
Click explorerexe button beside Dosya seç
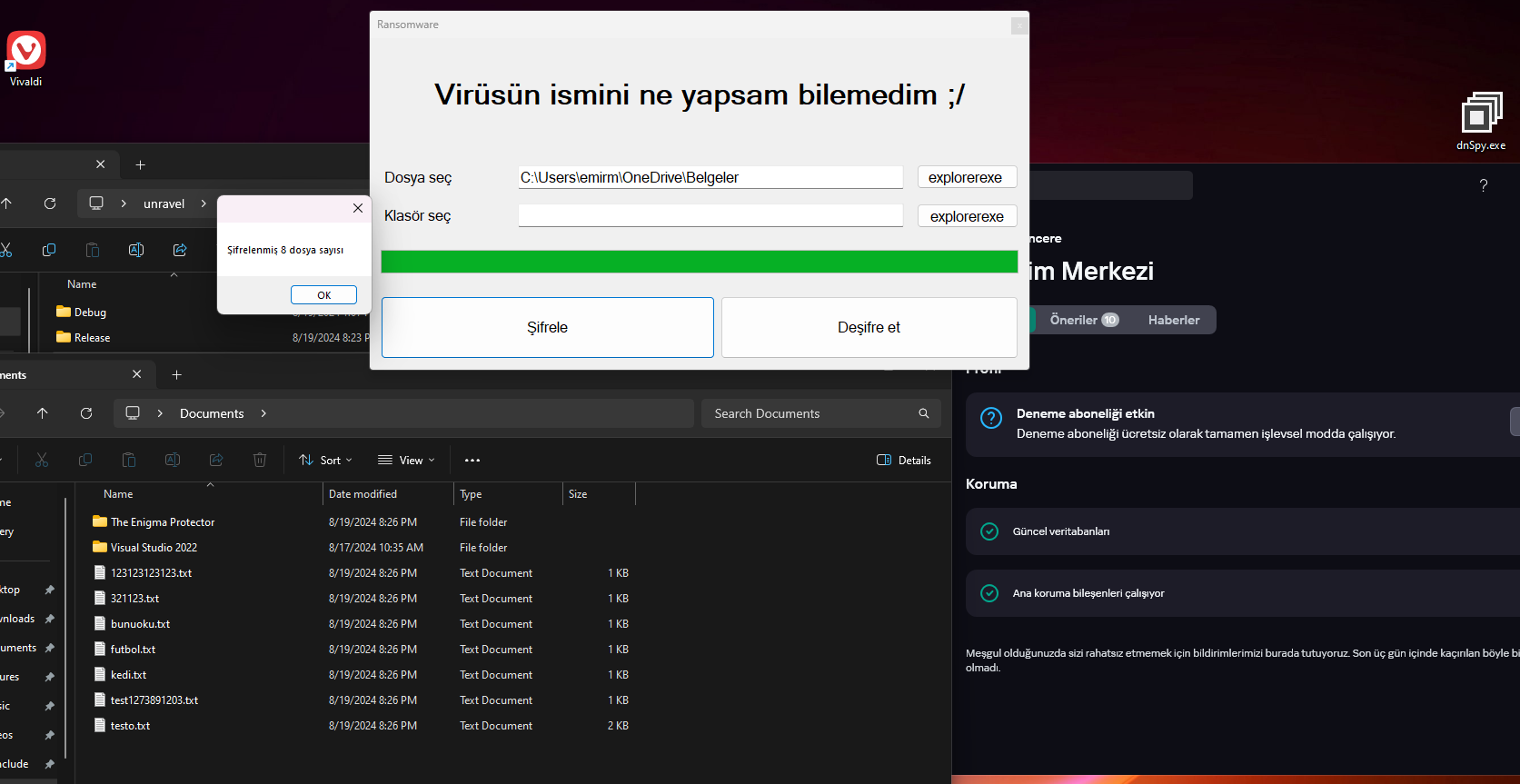coord(967,177)
